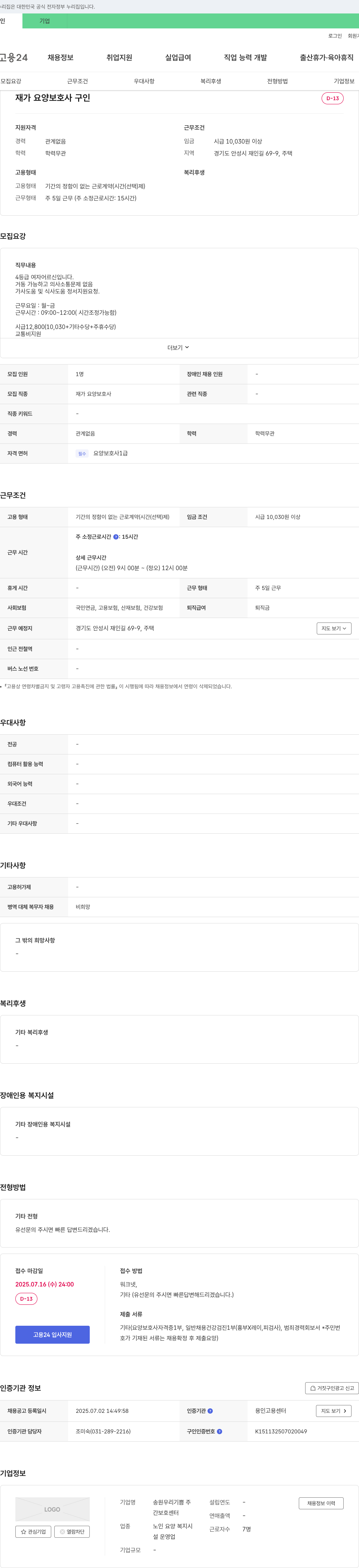
Task: Click the D-13 badge beside job title
Action: pyautogui.click(x=332, y=99)
